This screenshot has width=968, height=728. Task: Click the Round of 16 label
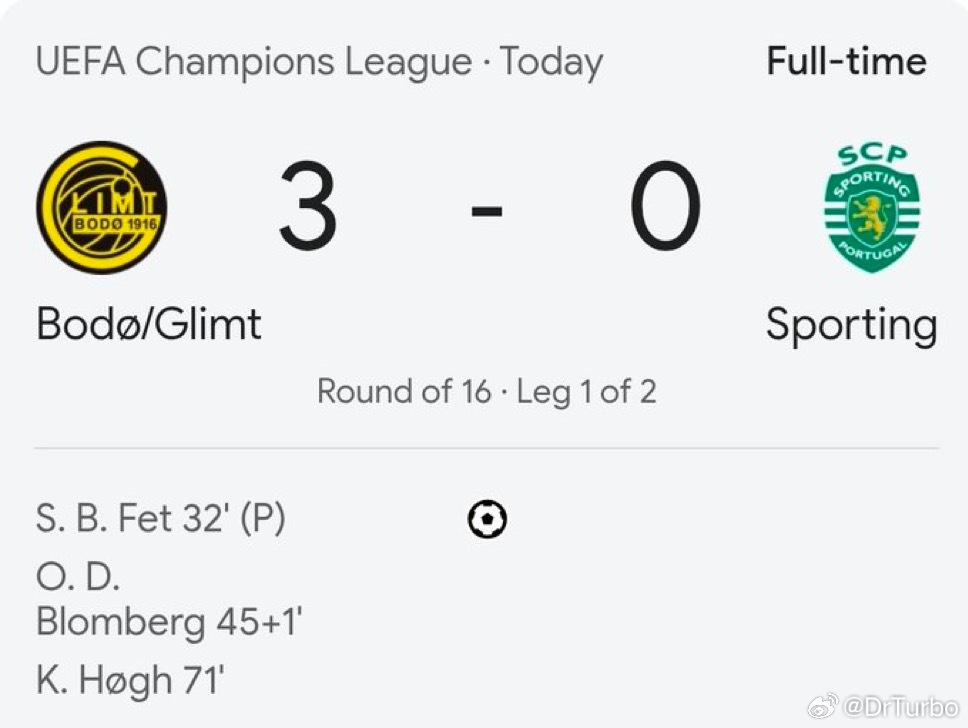click(x=403, y=391)
